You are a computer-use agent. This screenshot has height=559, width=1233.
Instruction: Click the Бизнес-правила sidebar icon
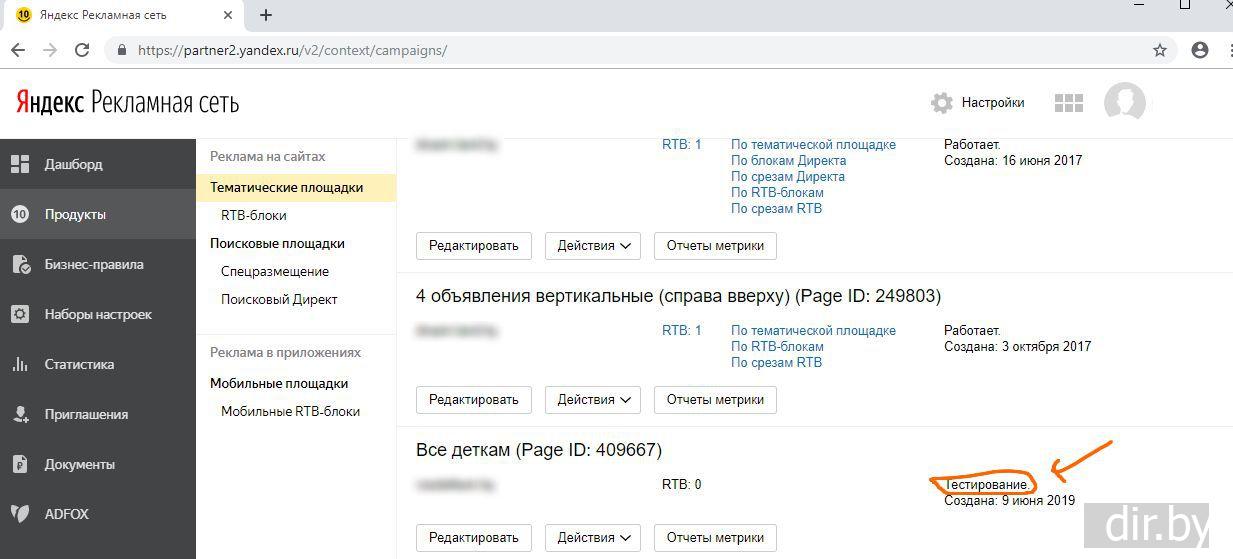[x=20, y=264]
